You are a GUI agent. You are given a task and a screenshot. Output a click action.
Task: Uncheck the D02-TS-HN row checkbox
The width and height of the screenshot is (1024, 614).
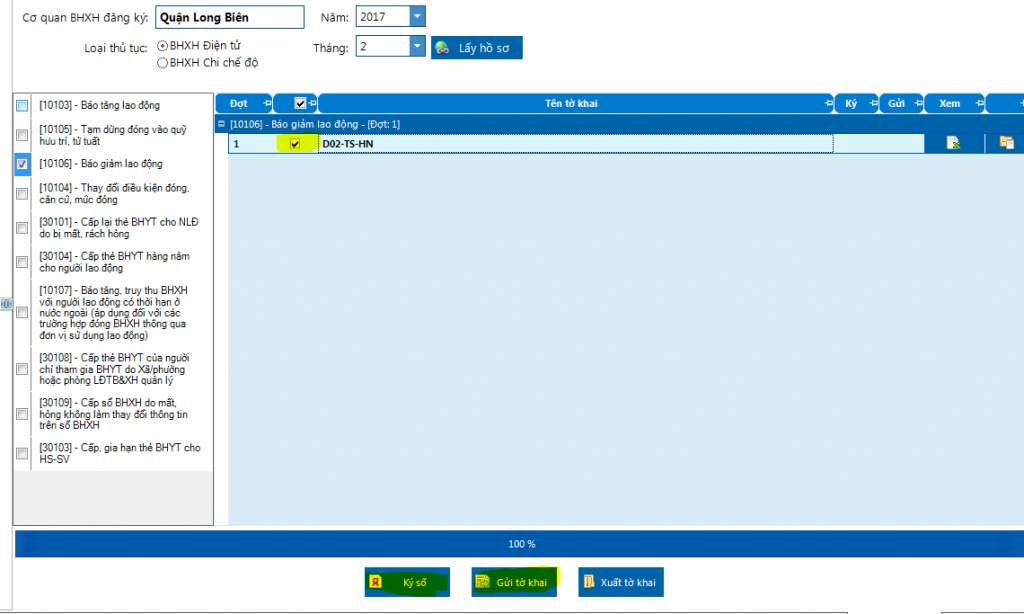click(x=294, y=144)
